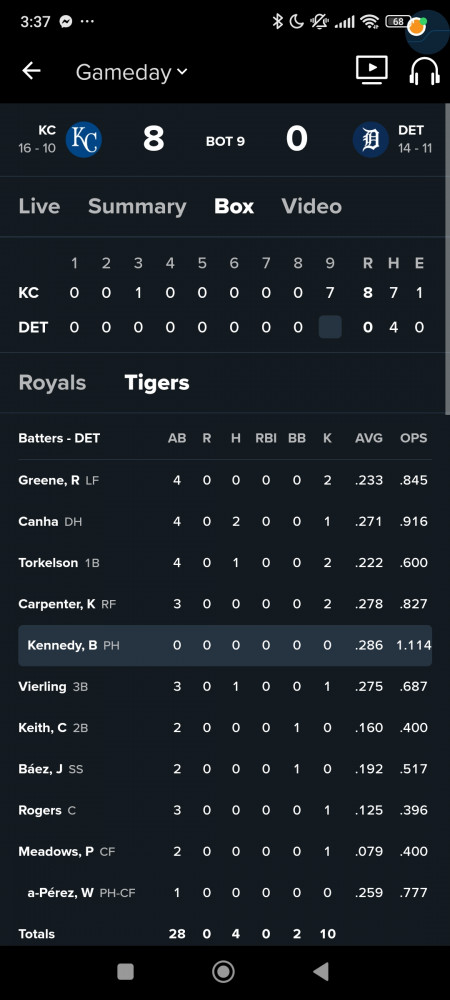This screenshot has height=1000, width=450.
Task: Open the video stream TV icon
Action: pos(372,70)
